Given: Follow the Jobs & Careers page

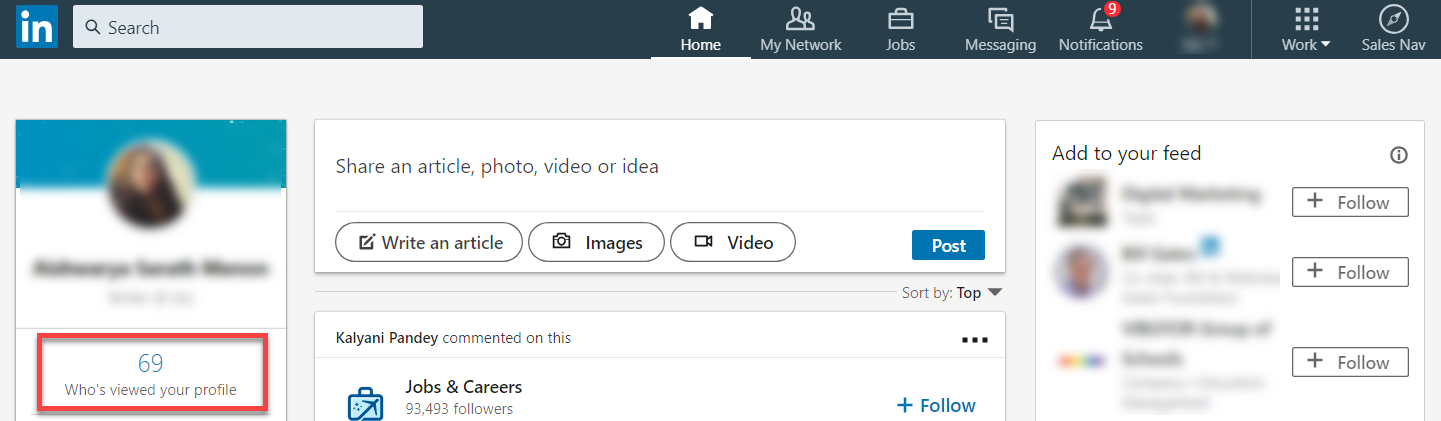Looking at the screenshot, I should (936, 405).
